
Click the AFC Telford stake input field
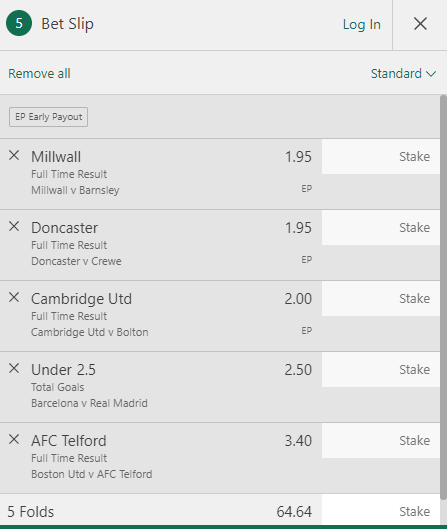pyautogui.click(x=381, y=441)
